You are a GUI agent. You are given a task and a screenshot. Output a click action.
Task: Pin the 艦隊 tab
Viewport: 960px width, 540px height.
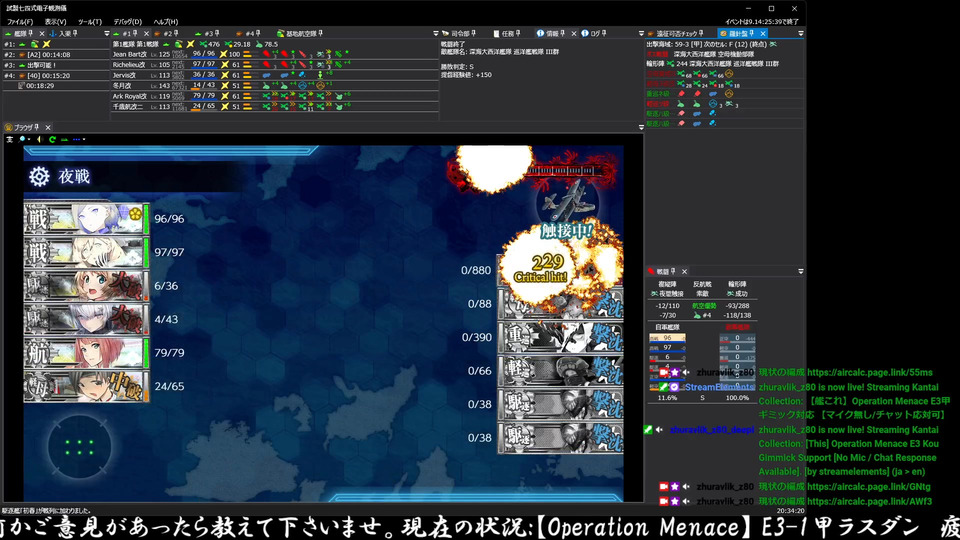click(x=31, y=34)
